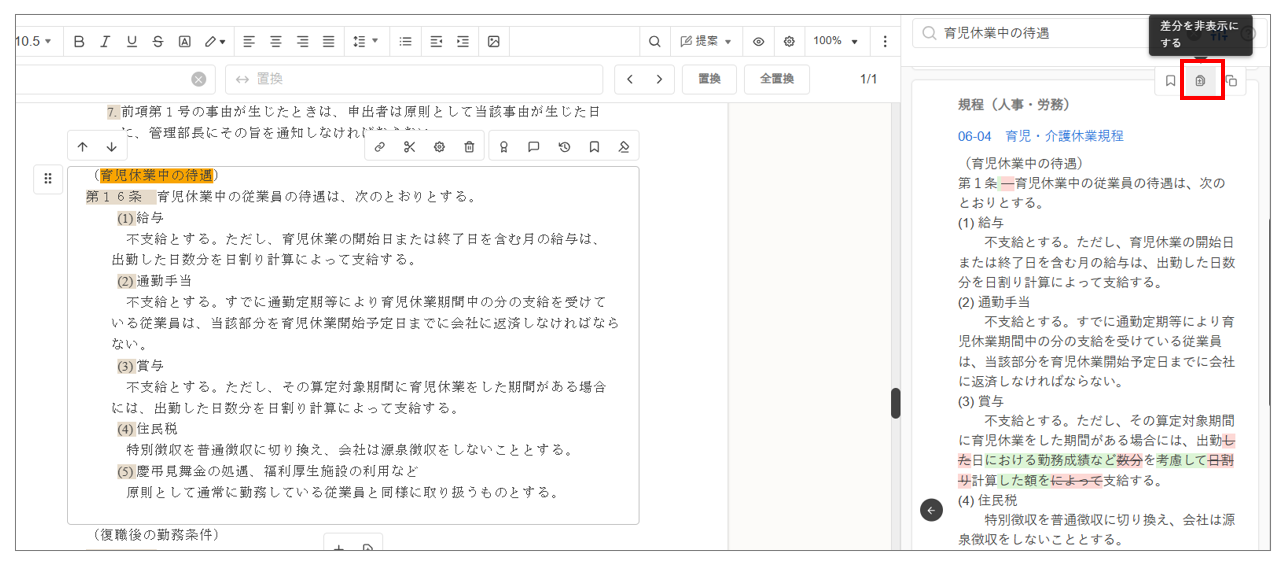Open the 100% zoom level dropdown

tap(835, 42)
